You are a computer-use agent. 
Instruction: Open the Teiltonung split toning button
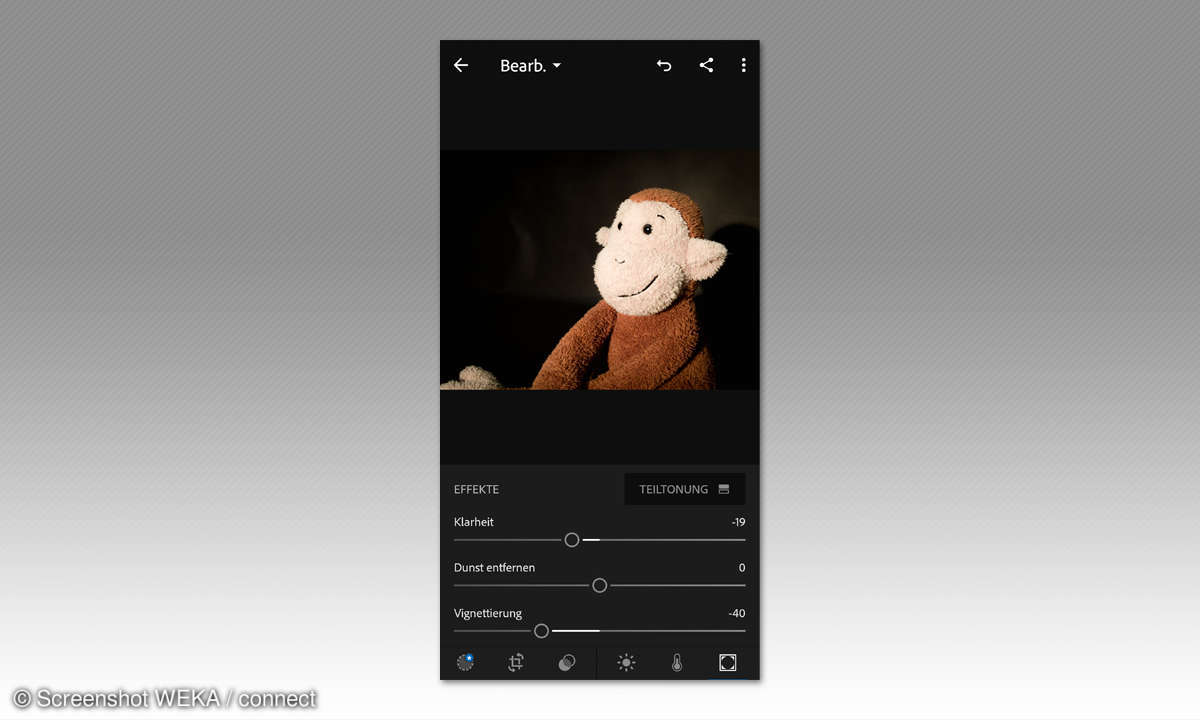point(685,489)
